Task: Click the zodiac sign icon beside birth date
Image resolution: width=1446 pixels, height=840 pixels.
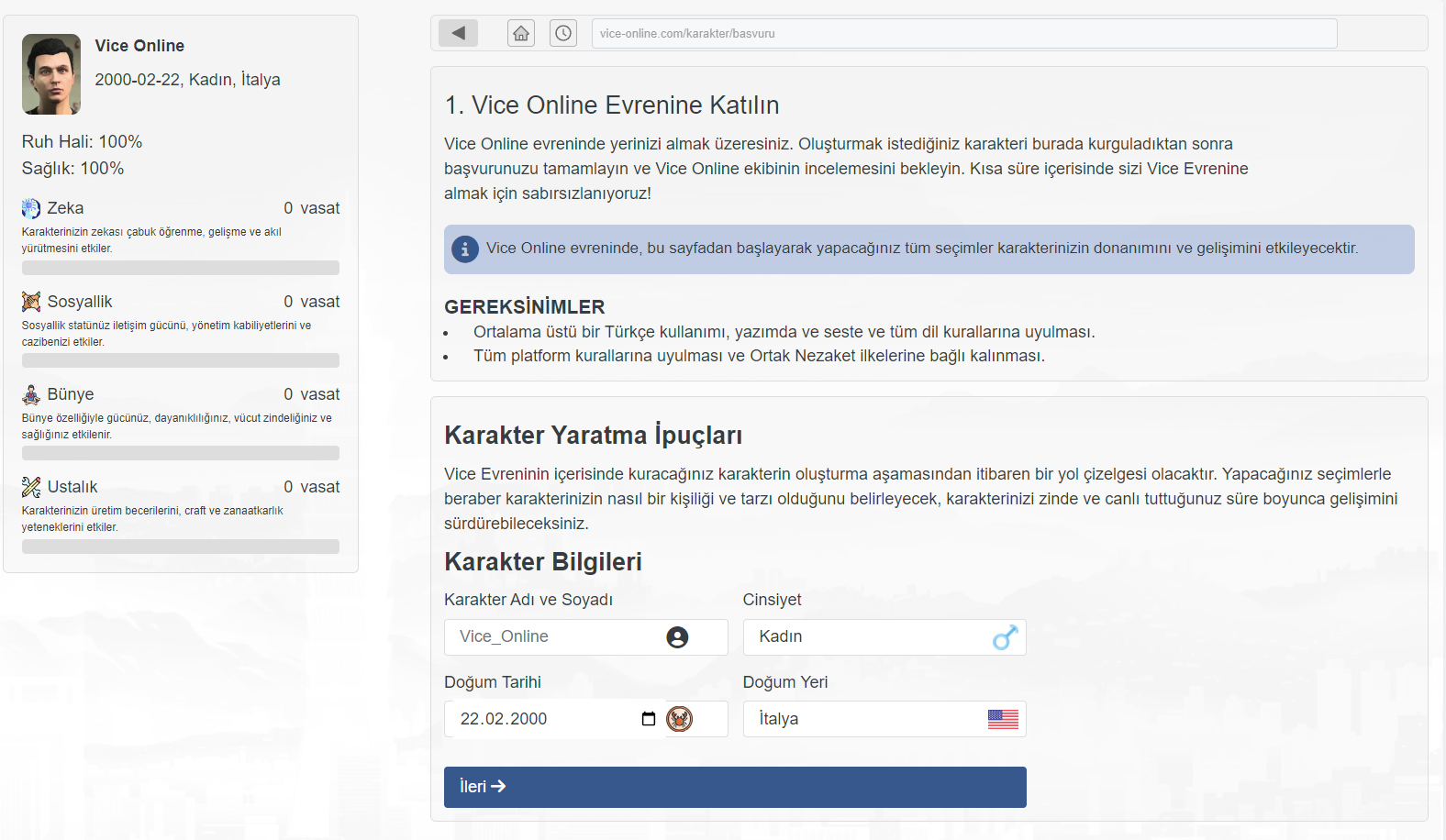Action: [679, 719]
